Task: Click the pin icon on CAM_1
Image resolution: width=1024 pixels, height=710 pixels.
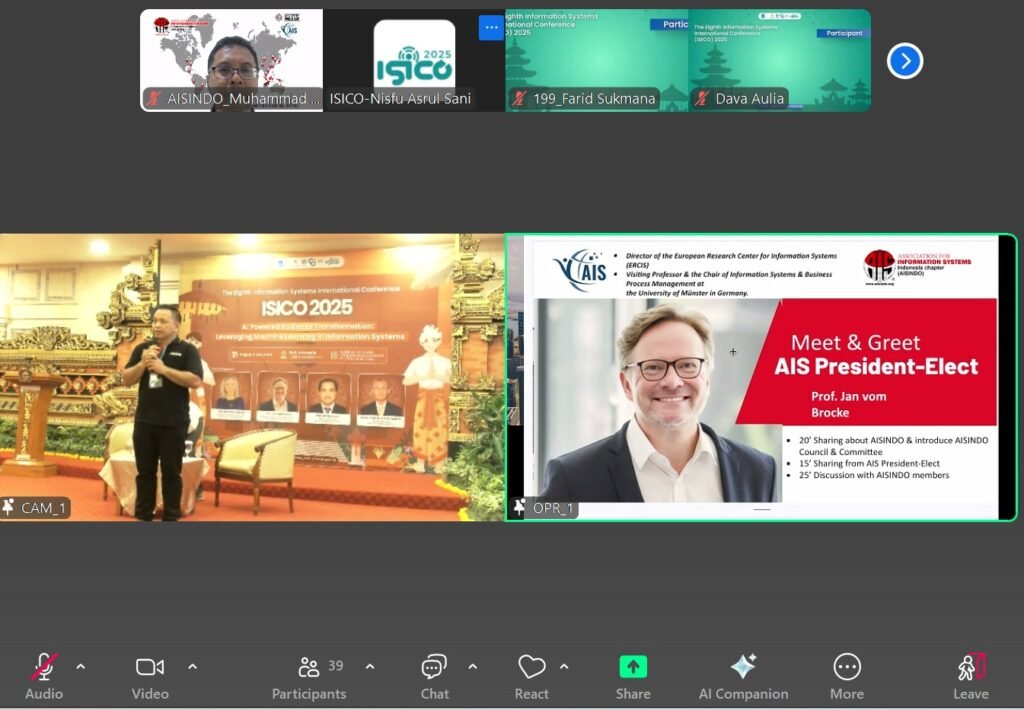Action: click(9, 507)
